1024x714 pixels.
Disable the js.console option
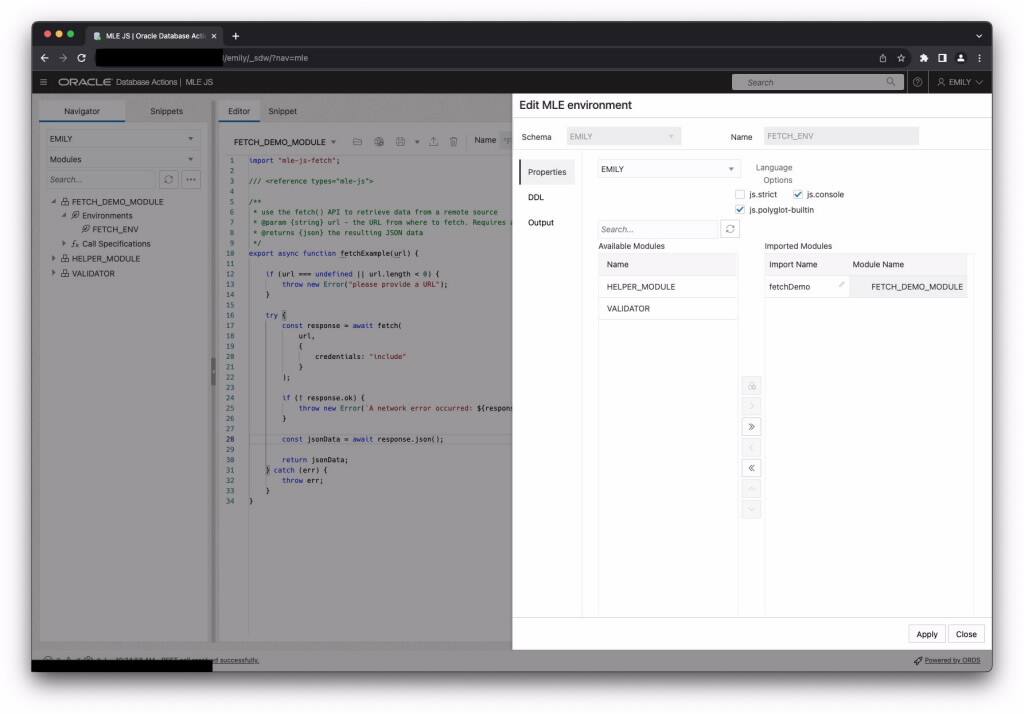[x=795, y=194]
